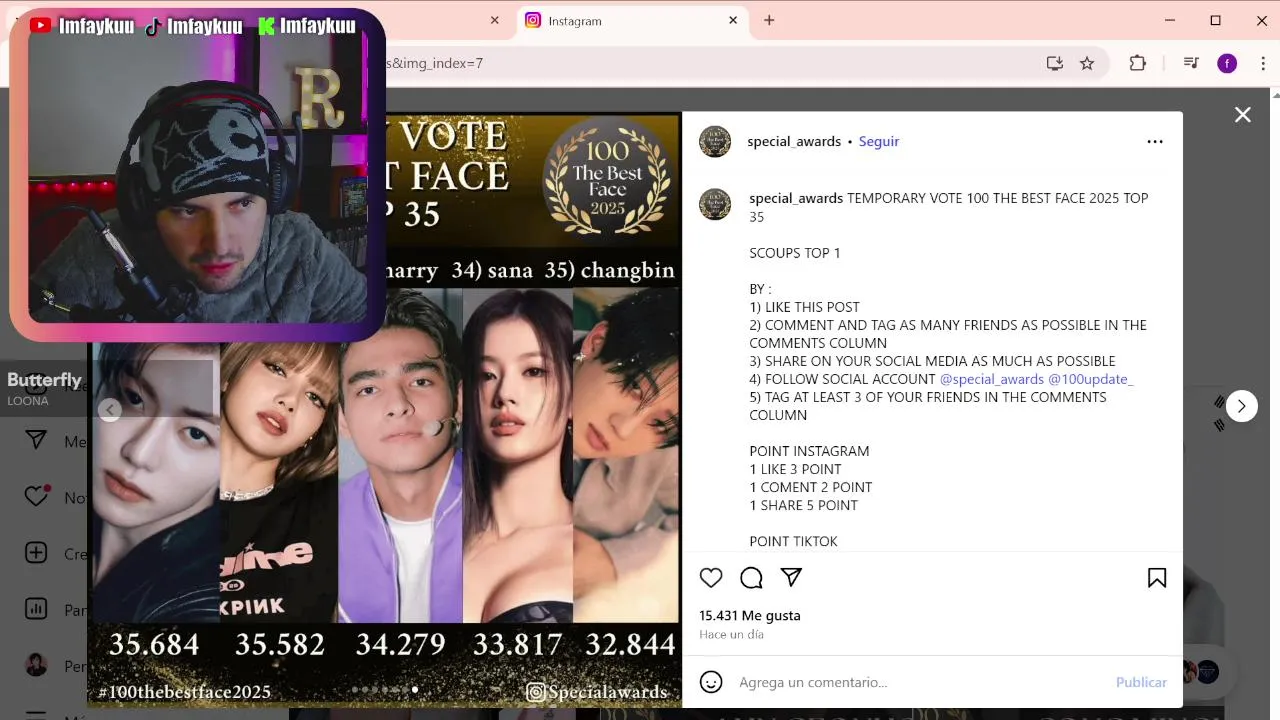Focus the Agrega un comentario field
1280x720 pixels.
pos(920,682)
